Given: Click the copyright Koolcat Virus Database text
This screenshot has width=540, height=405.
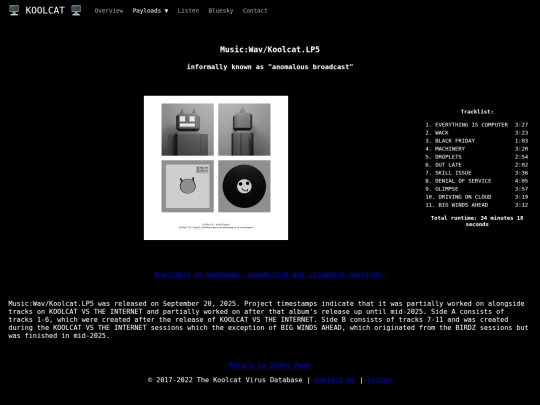Looking at the screenshot, I should point(225,380).
